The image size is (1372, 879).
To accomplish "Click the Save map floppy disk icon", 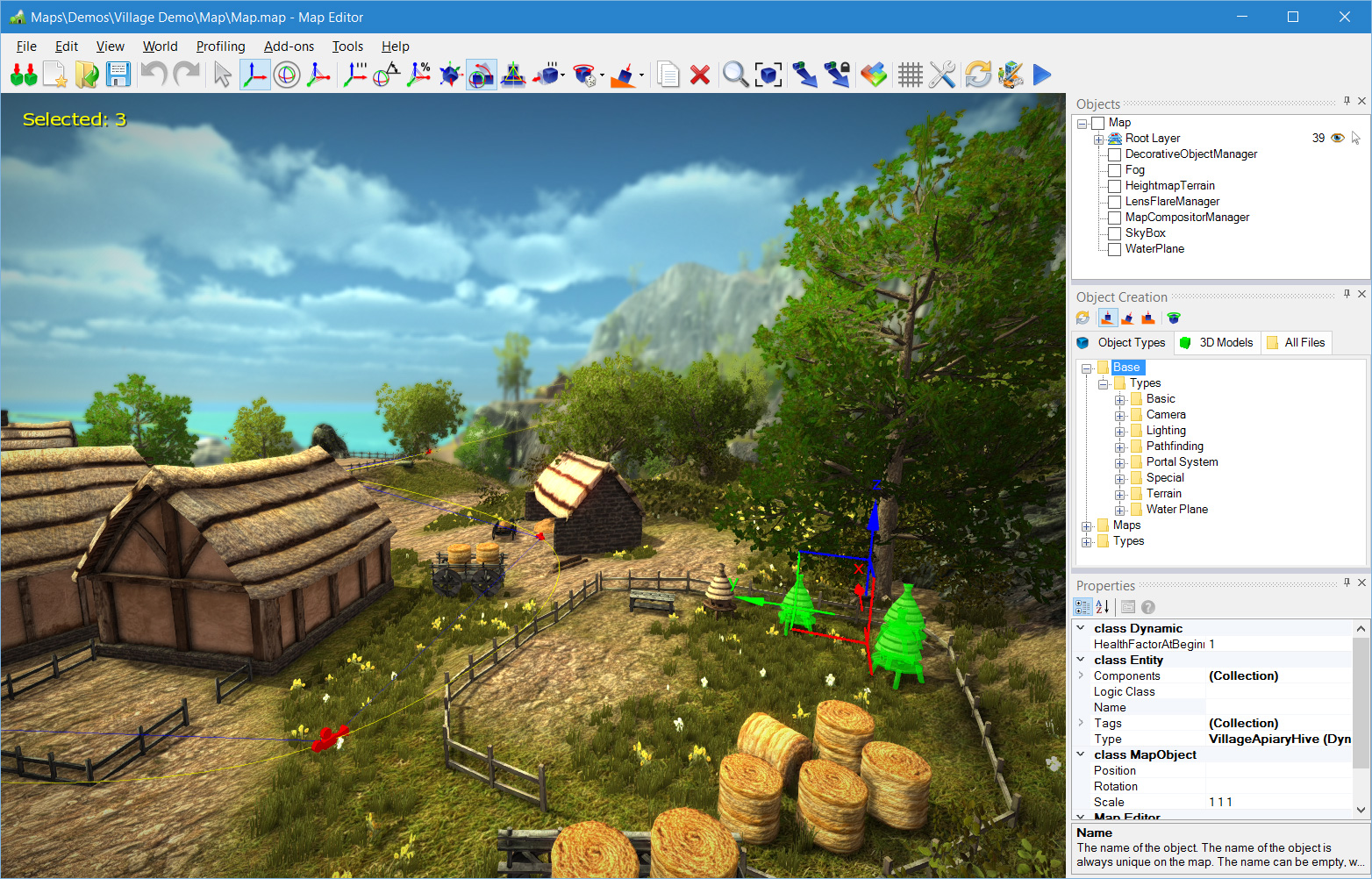I will tap(118, 75).
